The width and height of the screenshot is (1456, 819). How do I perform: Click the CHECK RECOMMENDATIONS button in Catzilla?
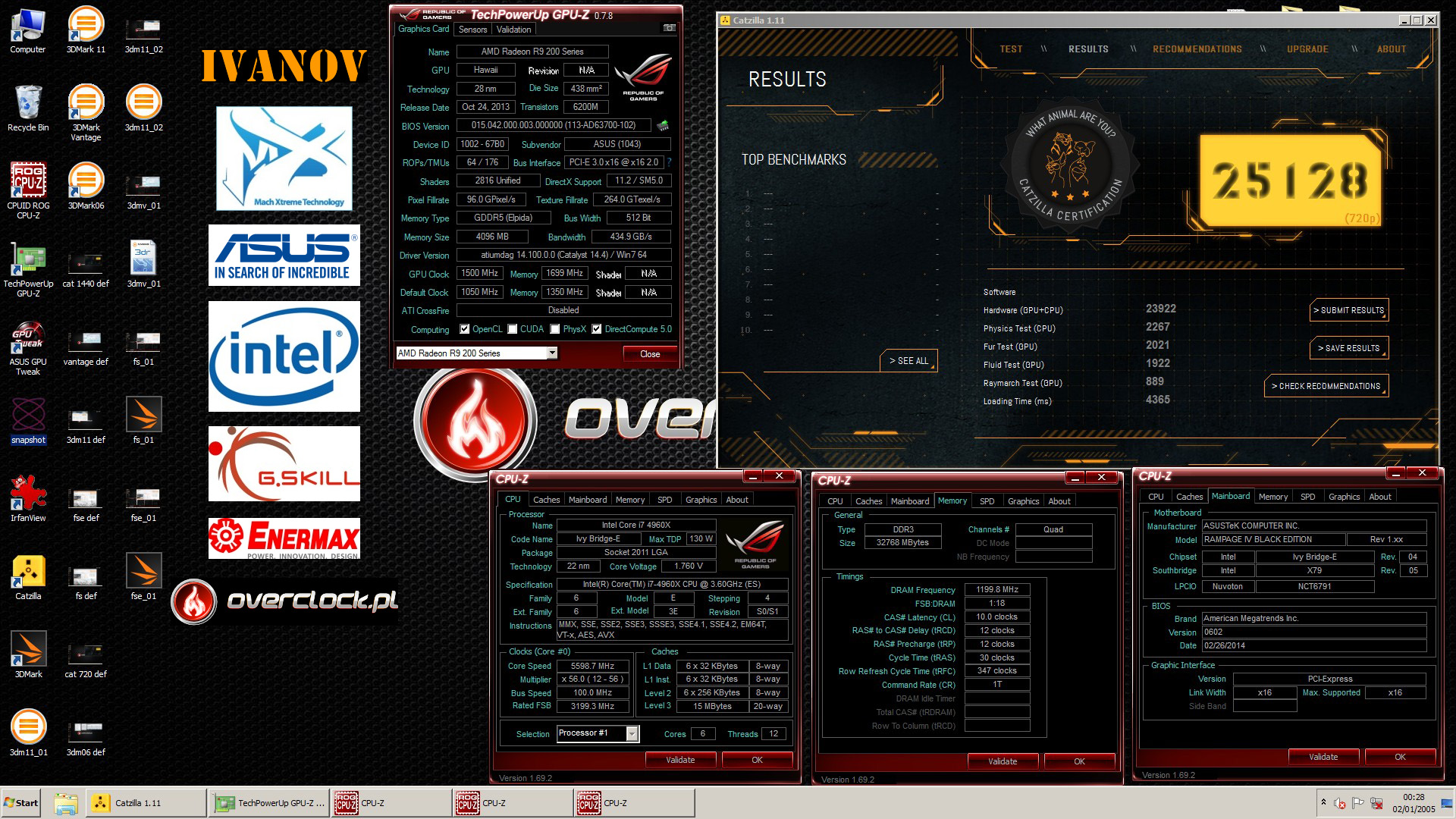coord(1327,386)
